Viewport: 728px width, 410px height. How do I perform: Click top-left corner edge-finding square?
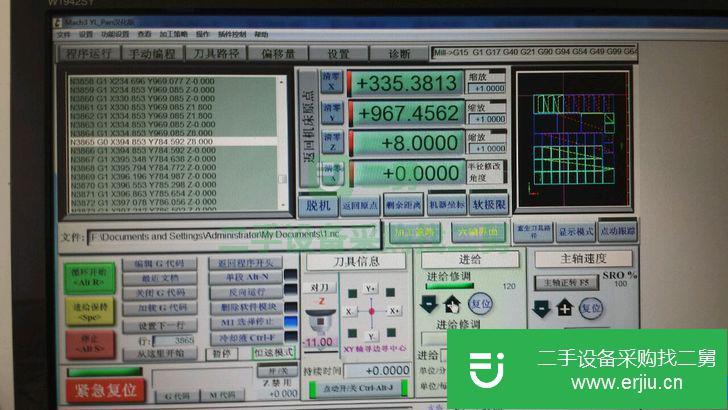[x=353, y=293]
